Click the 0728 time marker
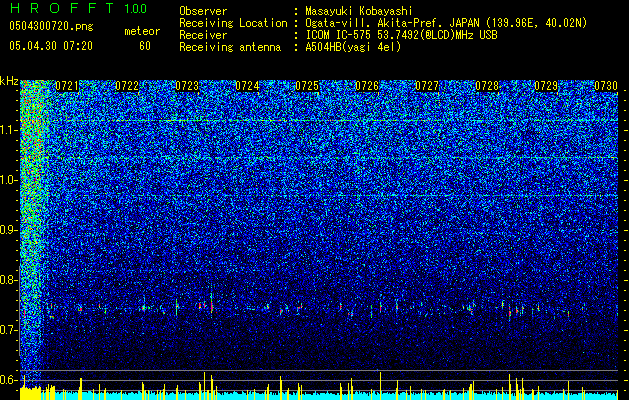Screen dimensions: 629x400 [487, 86]
